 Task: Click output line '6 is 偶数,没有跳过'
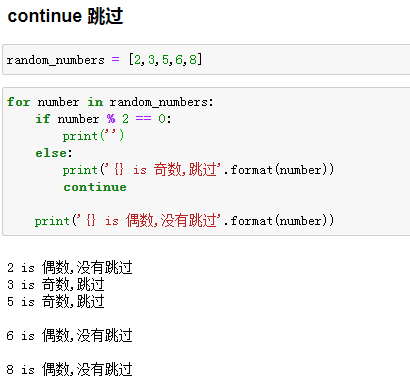70,335
